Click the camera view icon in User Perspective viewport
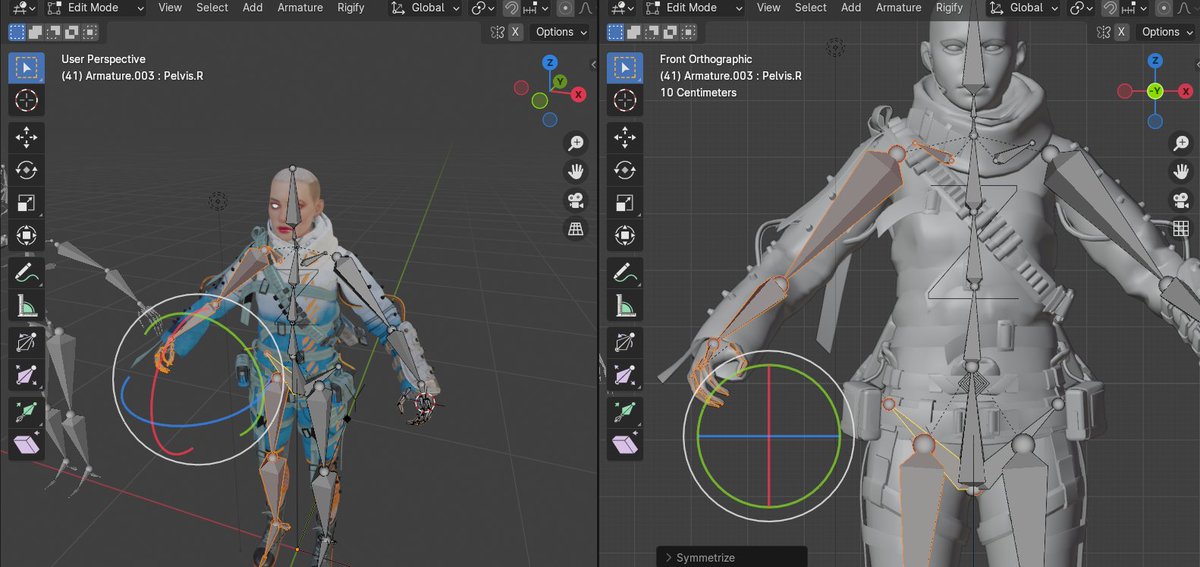The image size is (1200, 567). pyautogui.click(x=576, y=200)
